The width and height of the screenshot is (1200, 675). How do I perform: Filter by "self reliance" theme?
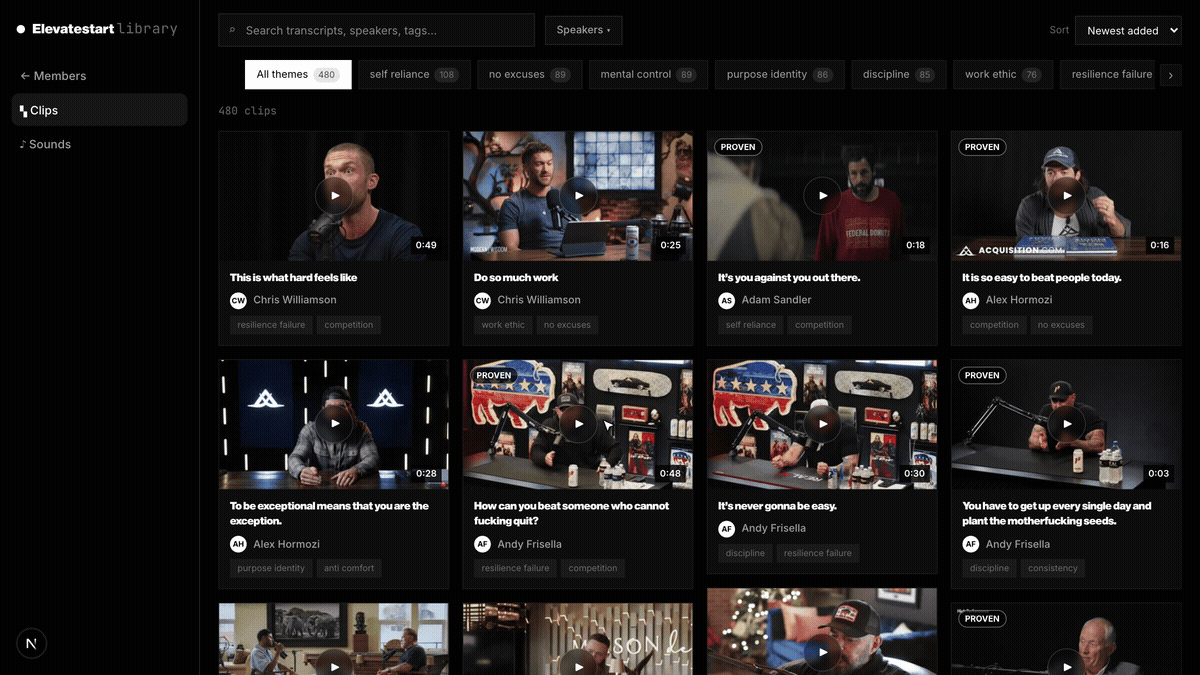tap(414, 74)
